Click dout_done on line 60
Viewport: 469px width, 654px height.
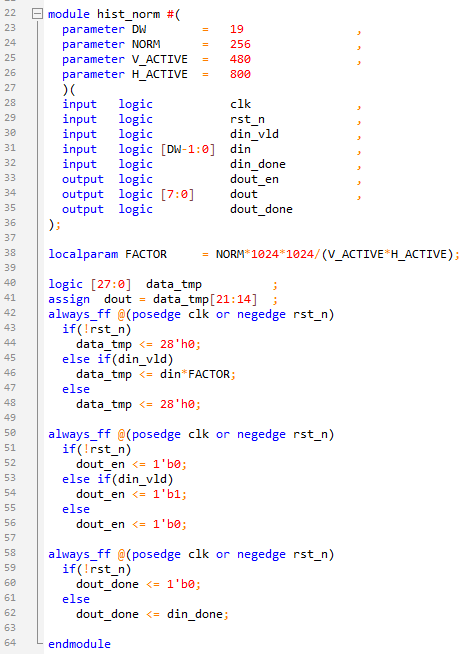pyautogui.click(x=107, y=585)
